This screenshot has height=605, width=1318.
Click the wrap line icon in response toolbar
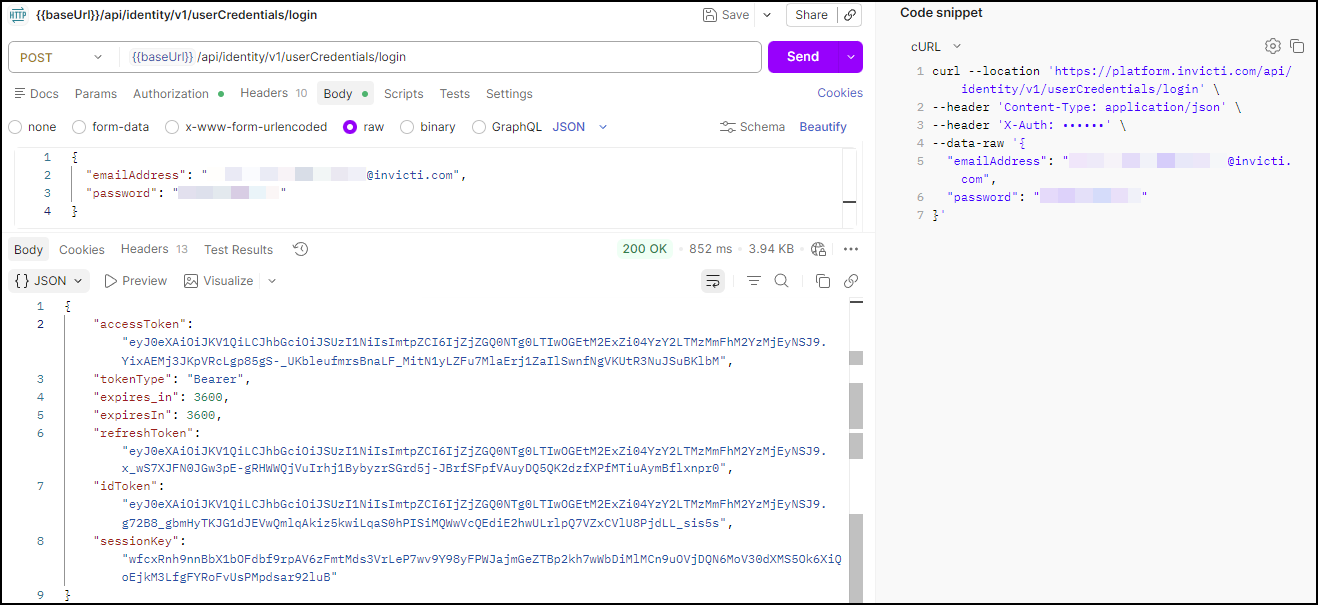coord(712,281)
